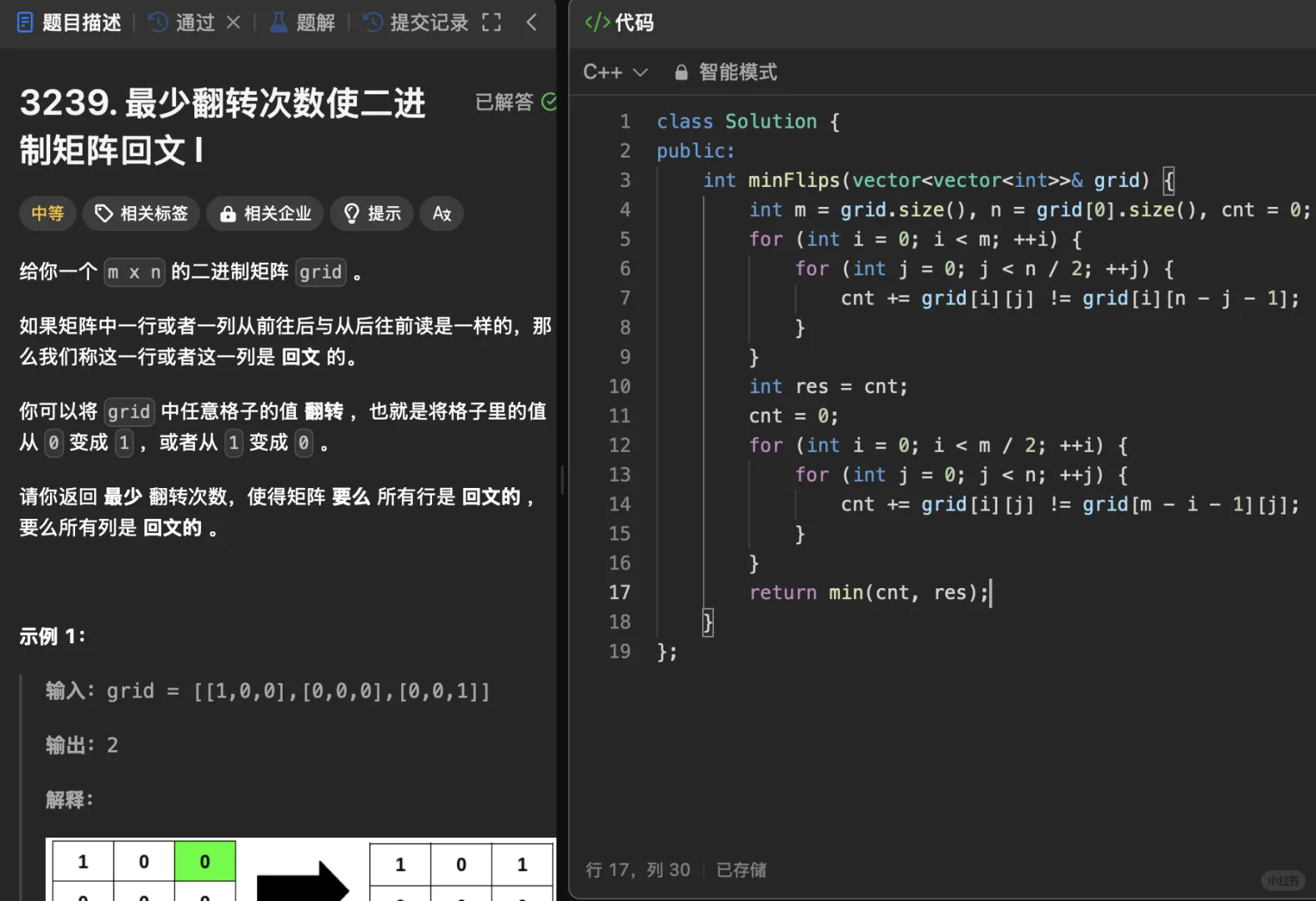1316x901 pixels.
Task: Click the minFlips function signature line
Action: point(939,180)
